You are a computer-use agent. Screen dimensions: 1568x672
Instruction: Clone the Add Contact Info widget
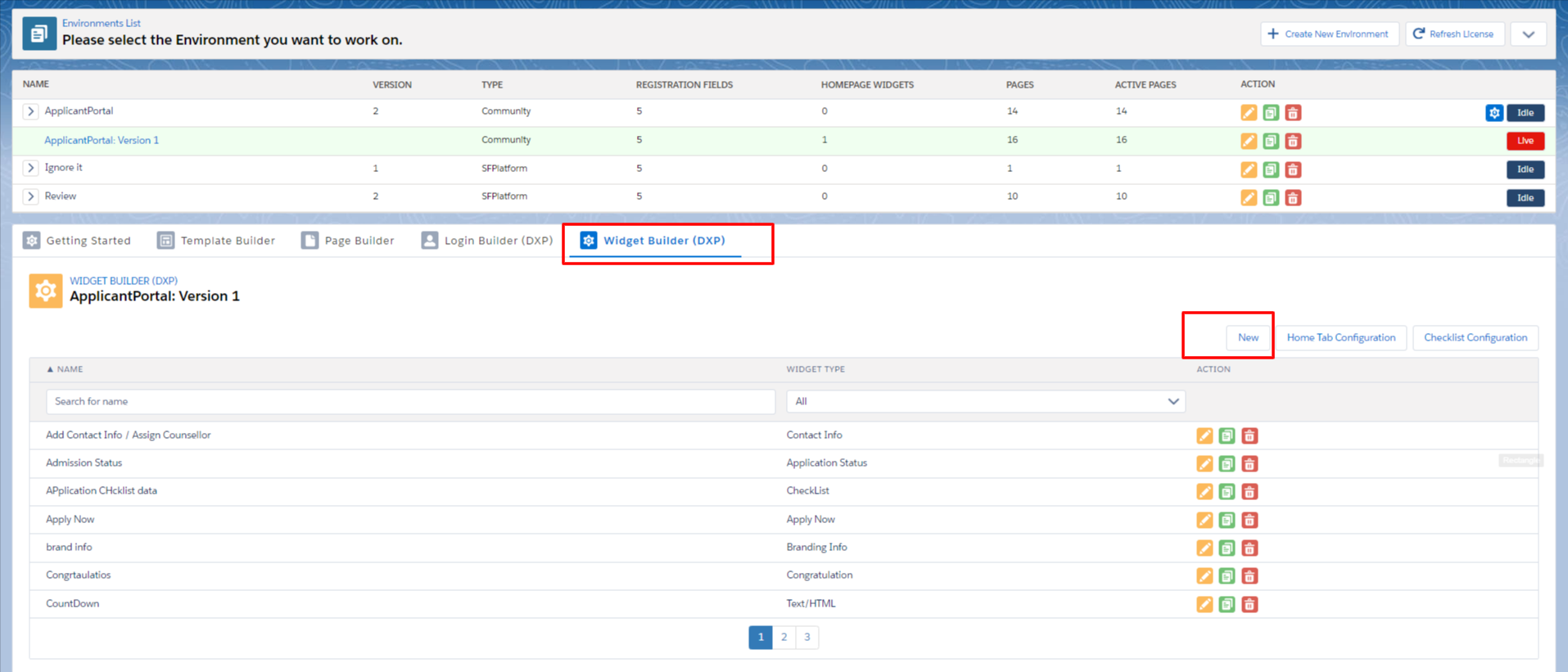(1227, 436)
